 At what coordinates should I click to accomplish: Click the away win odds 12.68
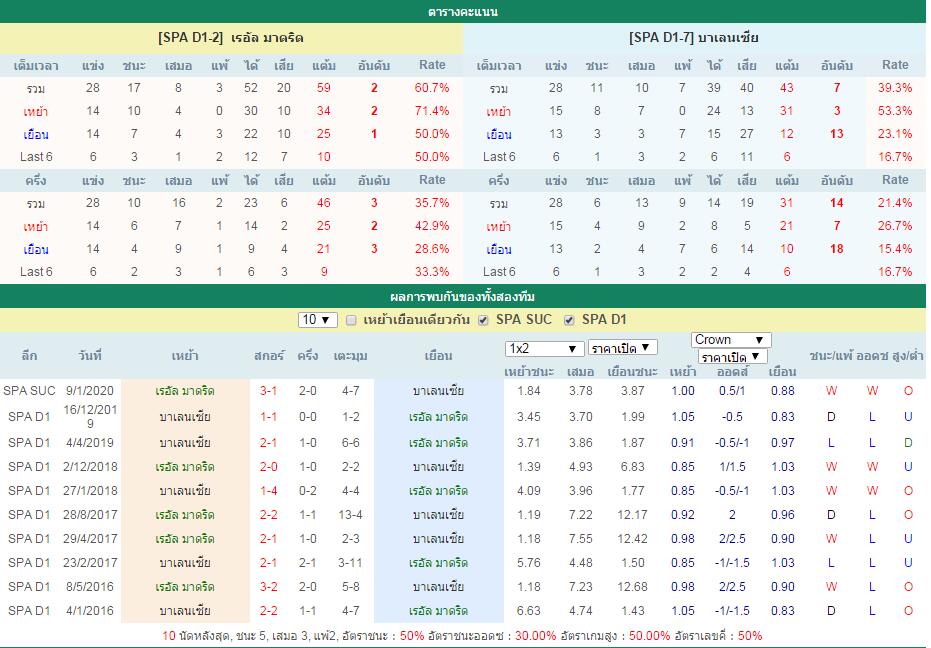(x=632, y=587)
